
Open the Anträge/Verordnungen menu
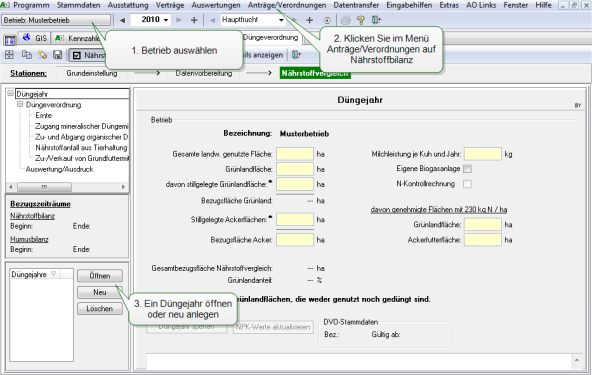287,5
